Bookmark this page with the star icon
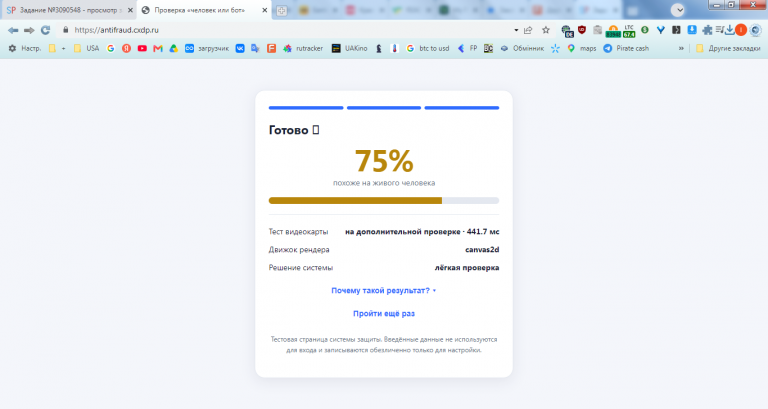This screenshot has height=409, width=768. click(x=546, y=30)
